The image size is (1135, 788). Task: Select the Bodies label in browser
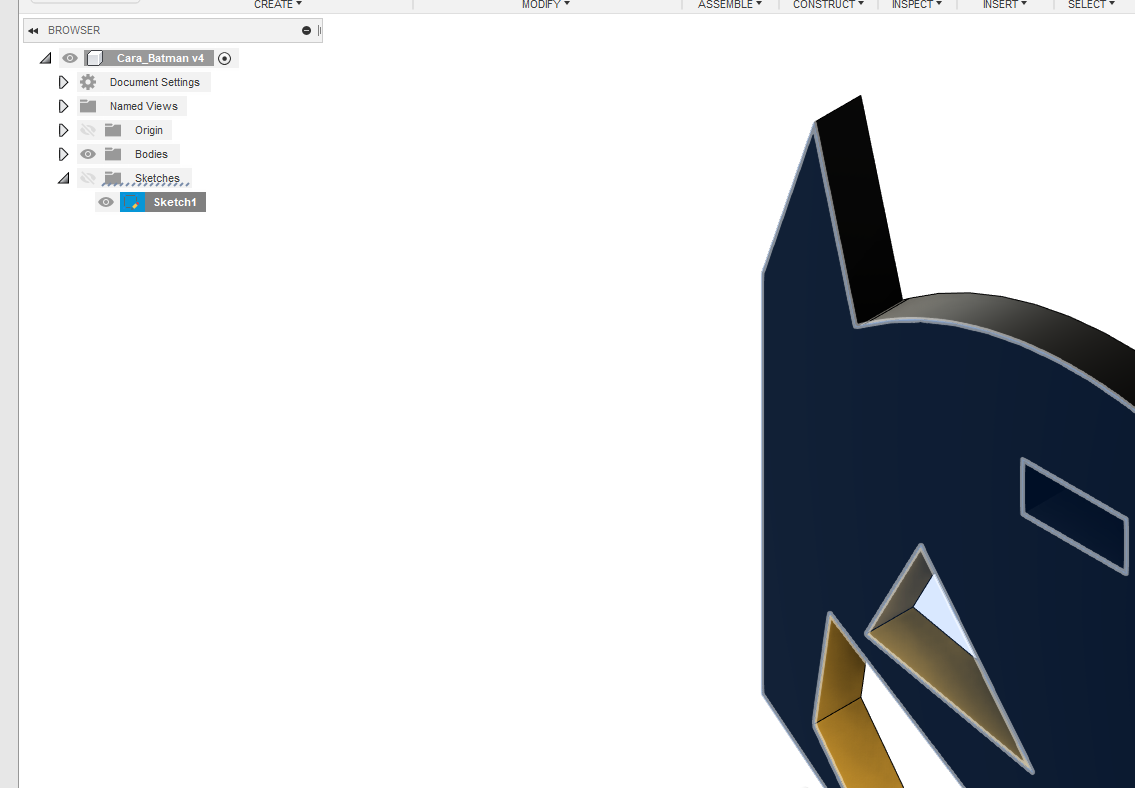pyautogui.click(x=151, y=154)
